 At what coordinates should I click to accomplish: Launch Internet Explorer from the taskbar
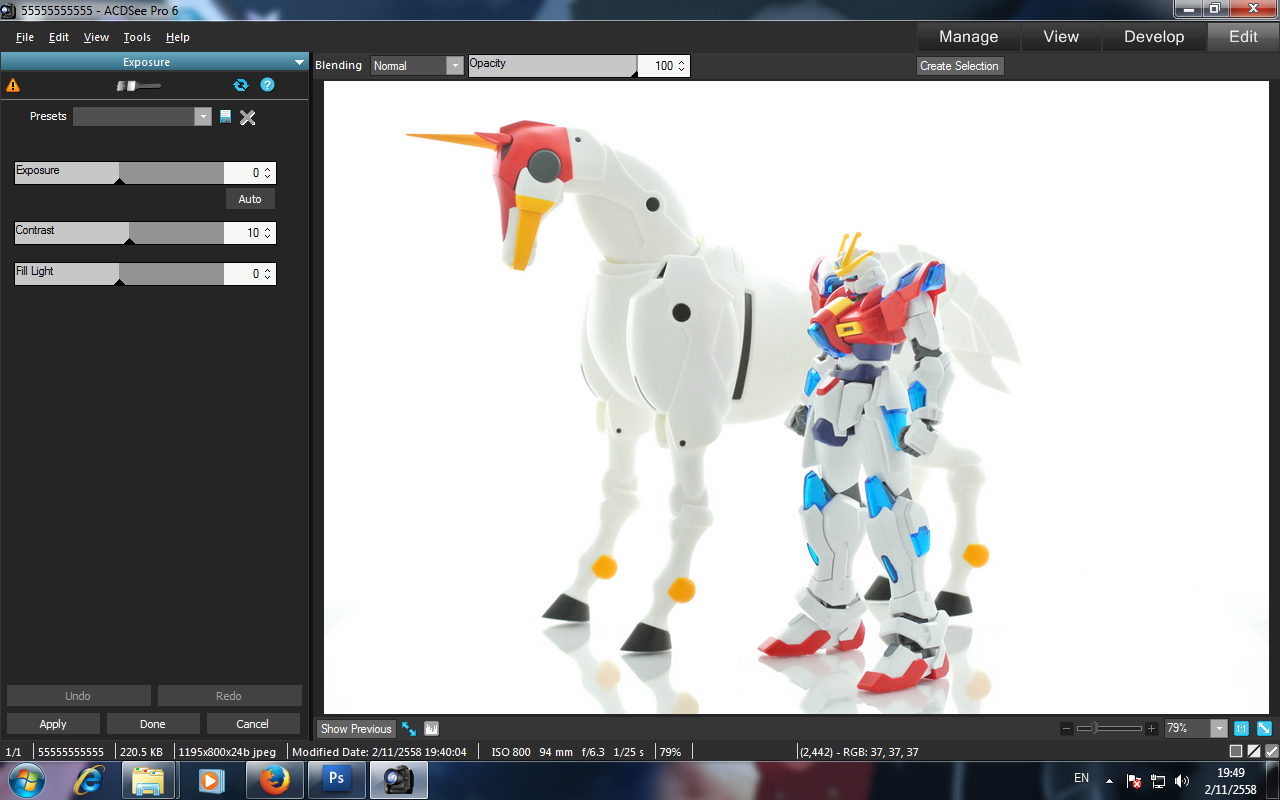click(89, 780)
